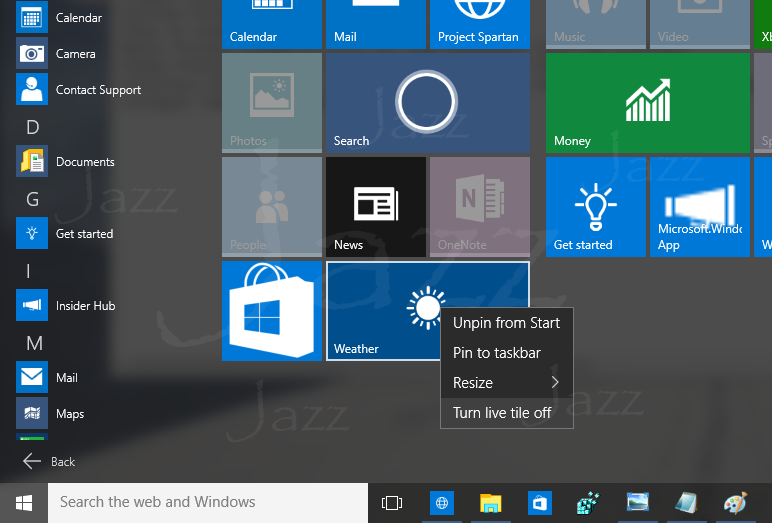Go Back from All apps list
Viewport: 772px width, 523px height.
pyautogui.click(x=49, y=461)
